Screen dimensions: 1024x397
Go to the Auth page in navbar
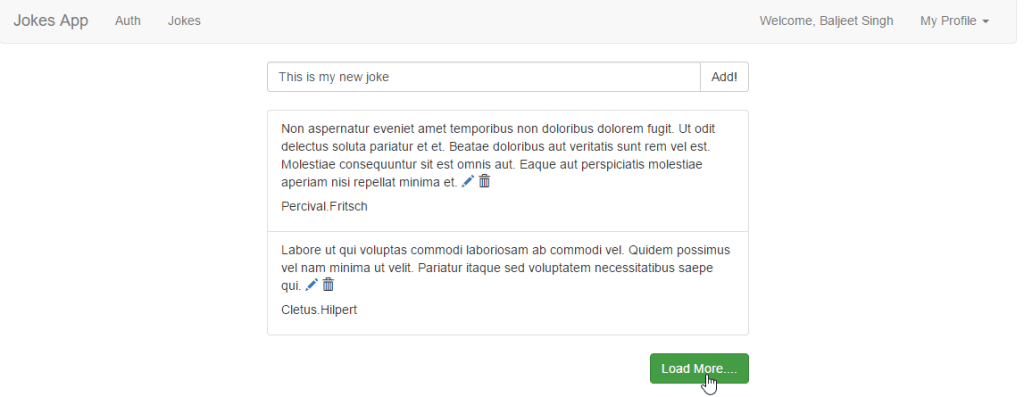coord(128,21)
